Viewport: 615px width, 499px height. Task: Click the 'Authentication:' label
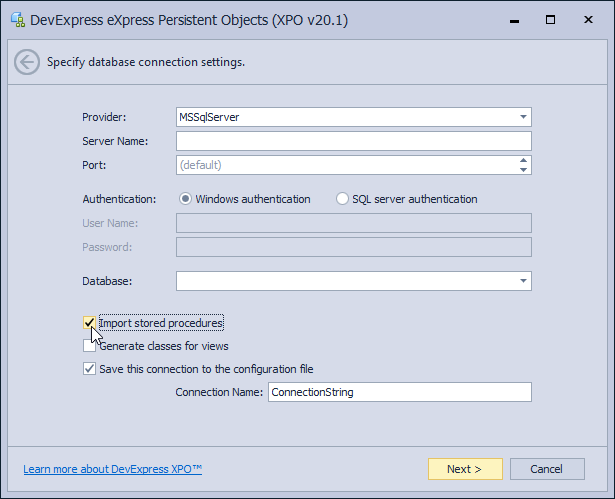[119, 199]
